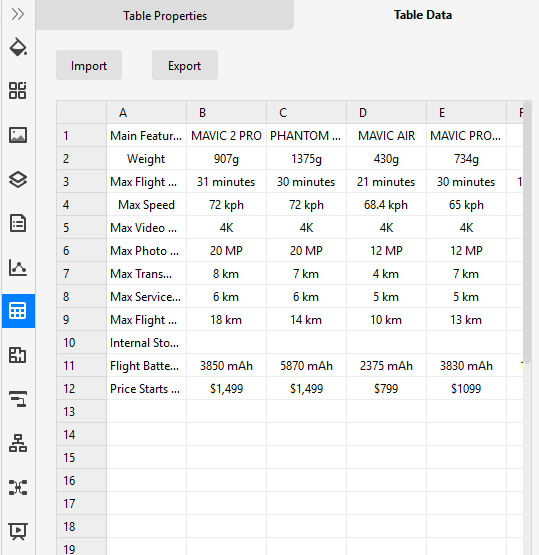The width and height of the screenshot is (539, 555).
Task: Select the '734g' cell
Action: [x=466, y=159]
